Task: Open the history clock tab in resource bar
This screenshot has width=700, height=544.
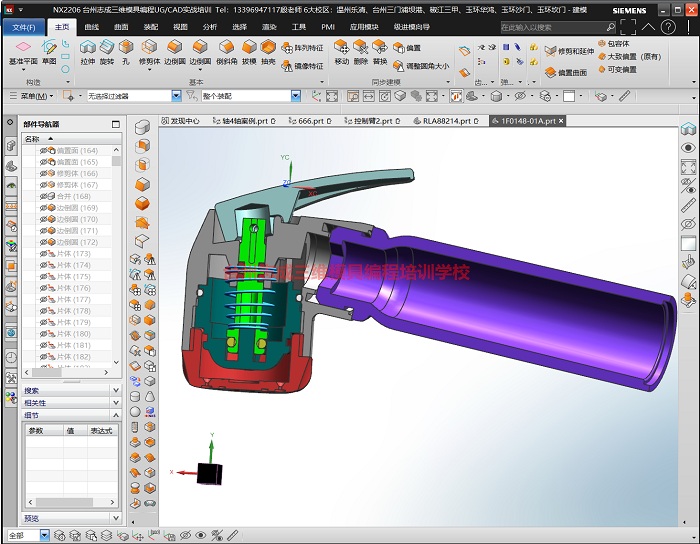Action: tap(11, 357)
